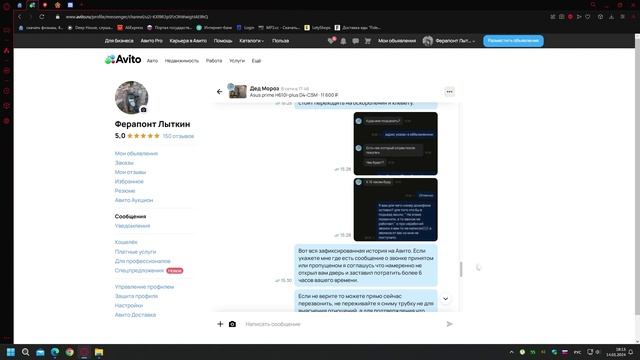
Task: Click the Разместить объявление button
Action: click(513, 41)
